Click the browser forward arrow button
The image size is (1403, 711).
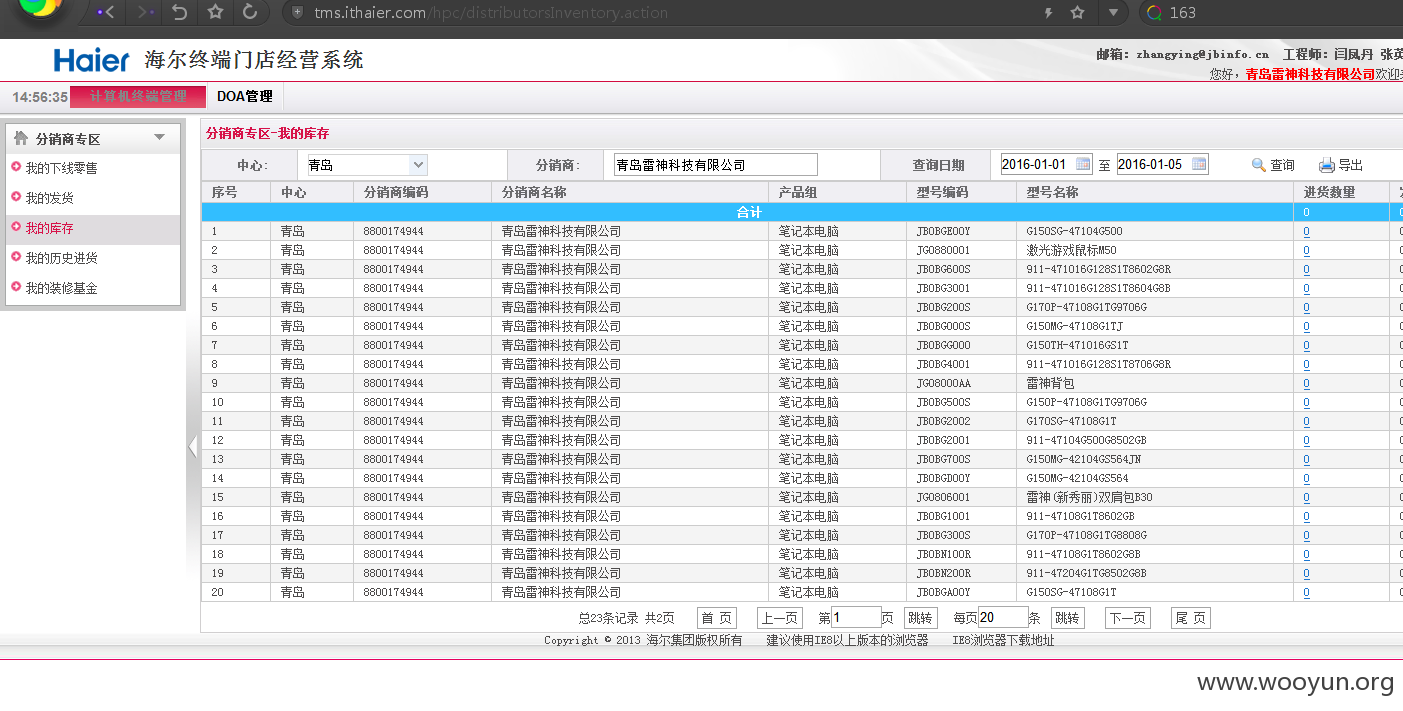[146, 12]
